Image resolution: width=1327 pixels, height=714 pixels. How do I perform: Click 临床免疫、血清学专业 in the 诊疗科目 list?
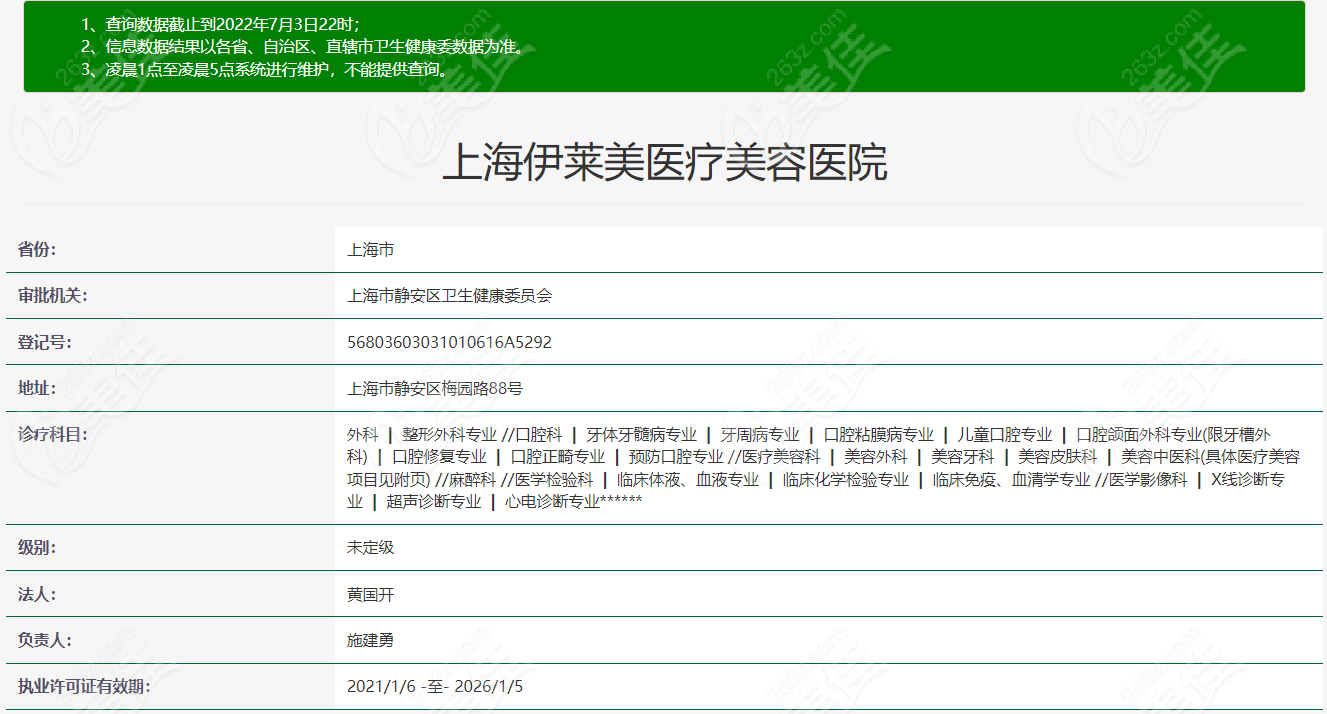tap(1012, 479)
